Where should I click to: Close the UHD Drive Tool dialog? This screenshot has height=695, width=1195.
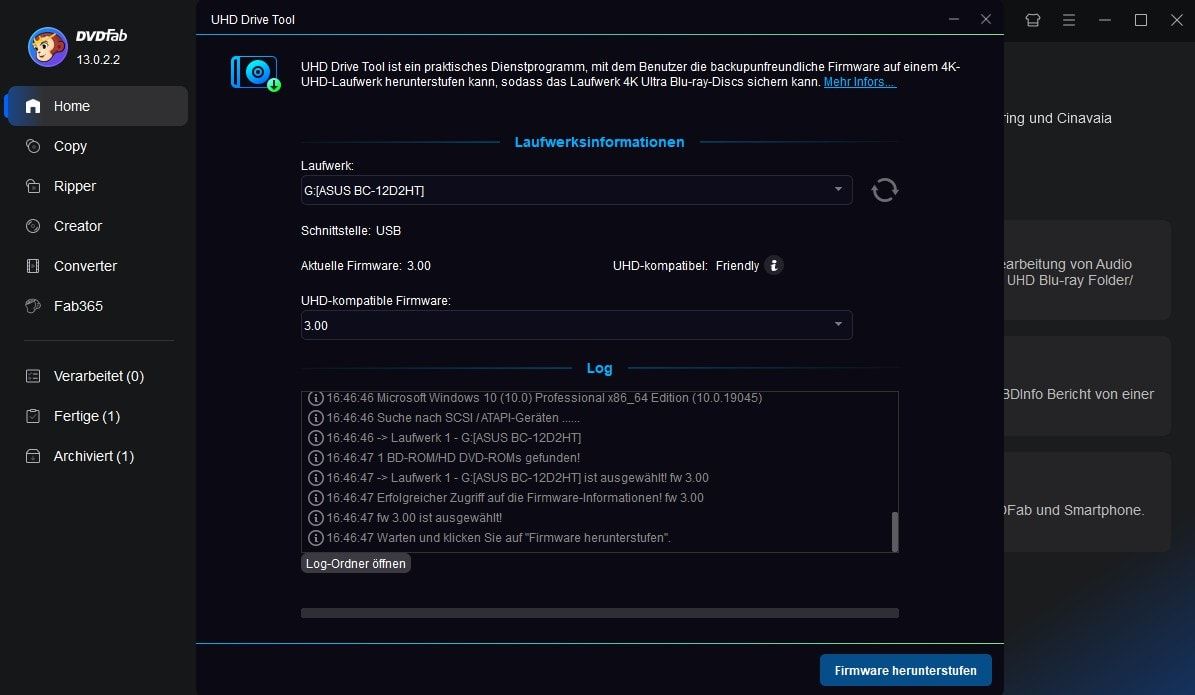coord(986,19)
